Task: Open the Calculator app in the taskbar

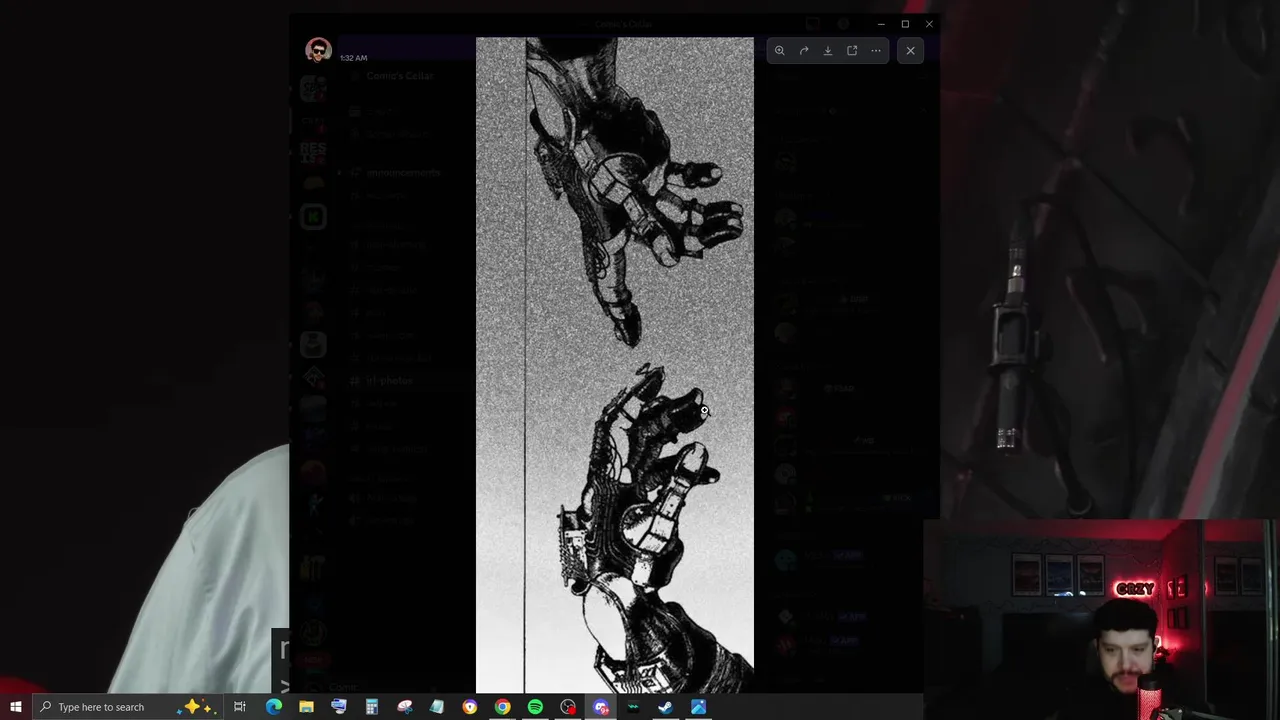Action: click(x=372, y=707)
